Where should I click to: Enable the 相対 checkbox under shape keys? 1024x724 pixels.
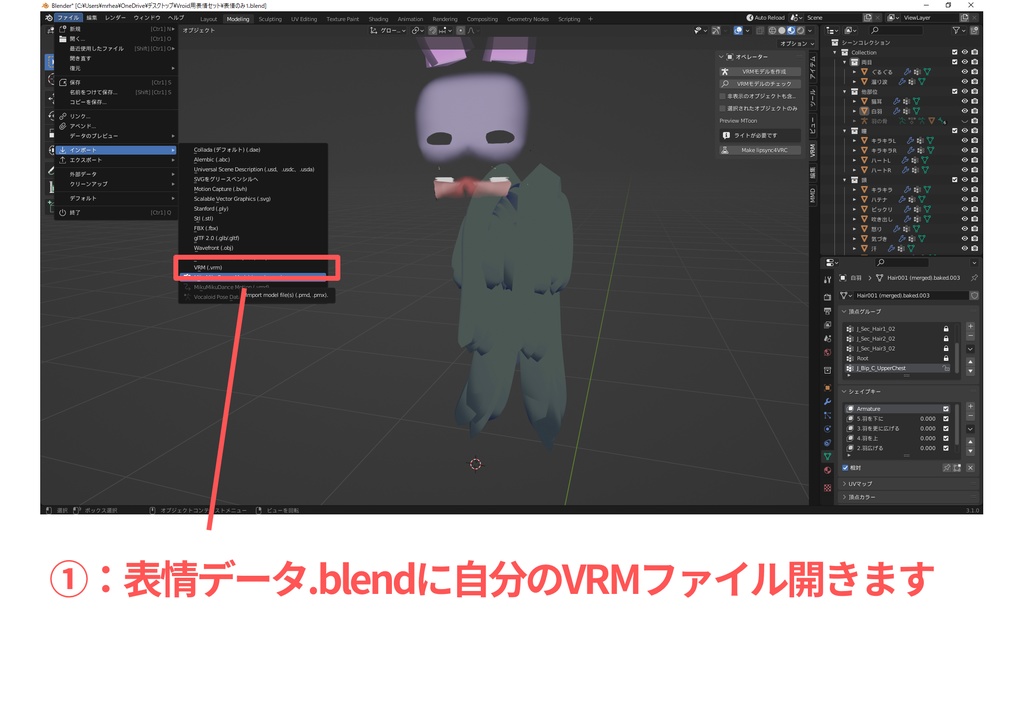click(844, 467)
